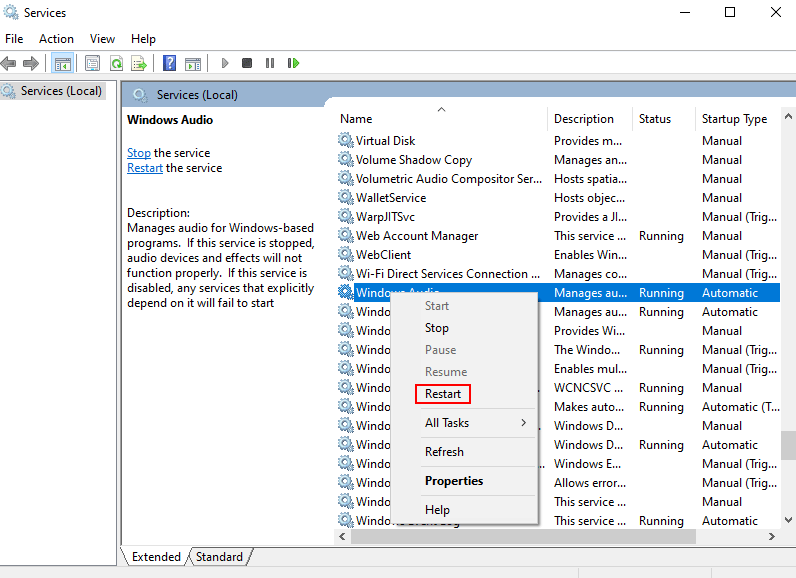The image size is (796, 578).
Task: Toggle the Show/Hide Action Pane icon
Action: click(193, 63)
